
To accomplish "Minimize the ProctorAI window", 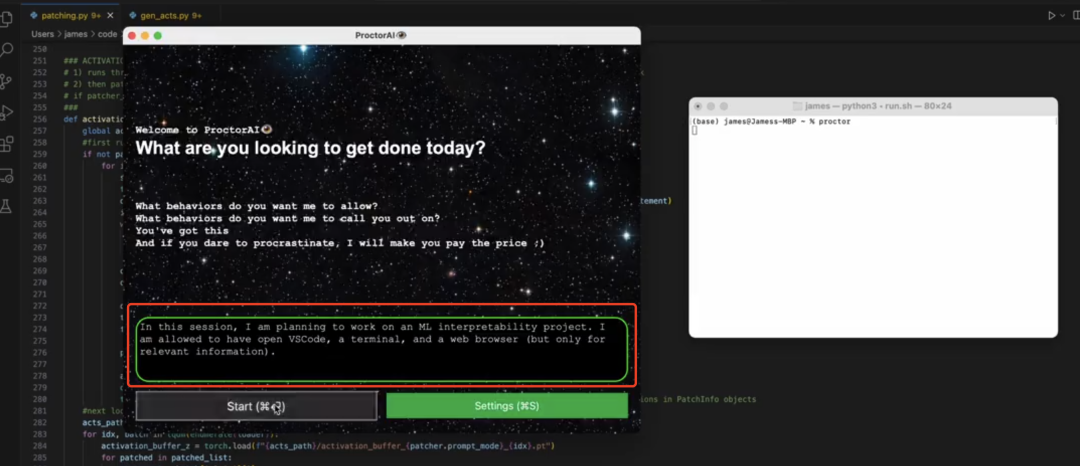I will click(145, 36).
